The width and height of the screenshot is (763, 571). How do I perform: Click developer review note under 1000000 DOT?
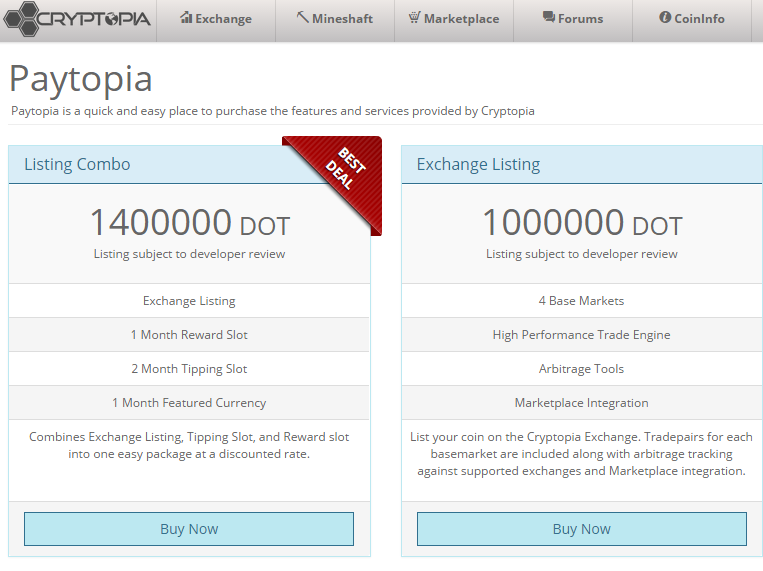coord(581,254)
